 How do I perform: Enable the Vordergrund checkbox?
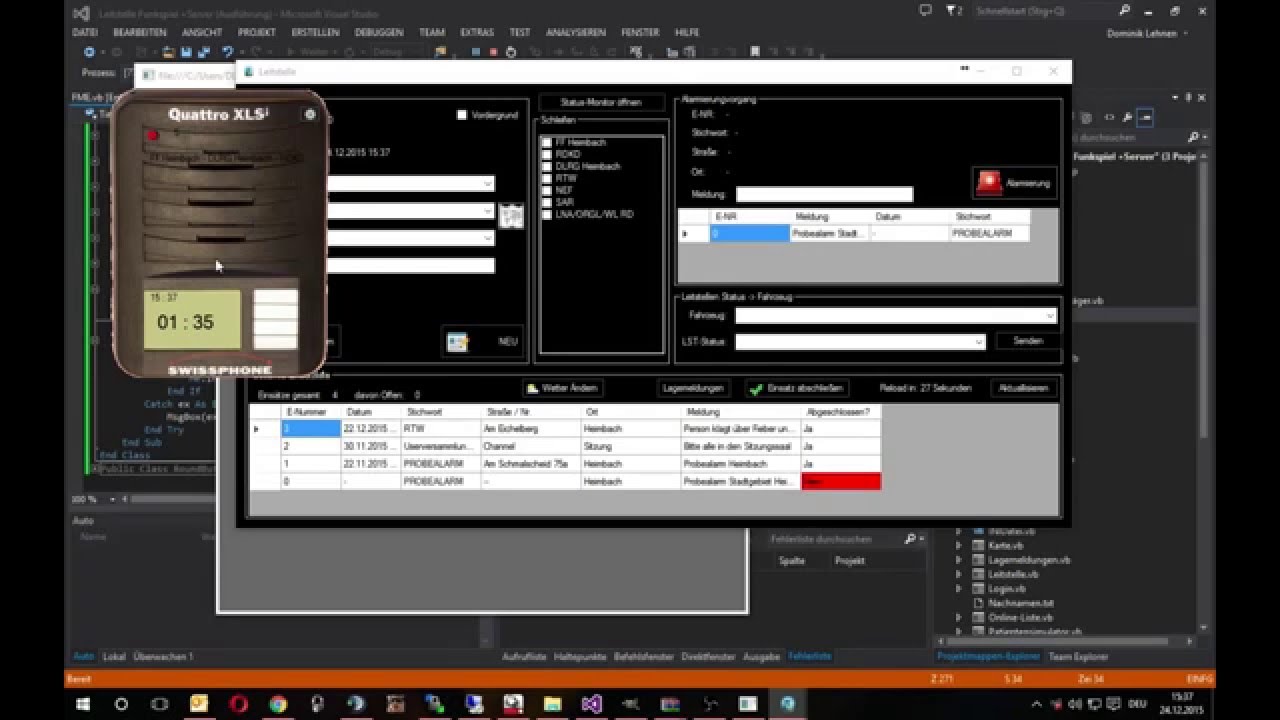(x=462, y=115)
